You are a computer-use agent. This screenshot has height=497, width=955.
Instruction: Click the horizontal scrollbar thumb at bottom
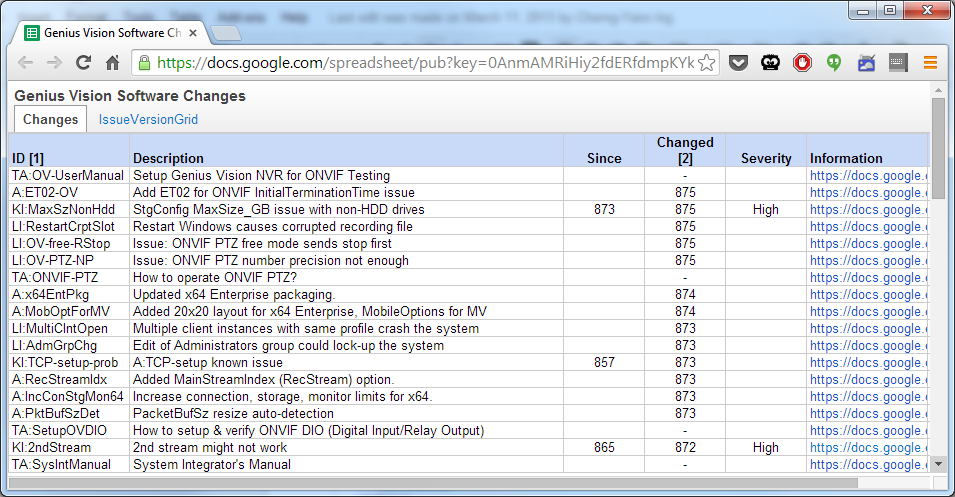click(433, 482)
